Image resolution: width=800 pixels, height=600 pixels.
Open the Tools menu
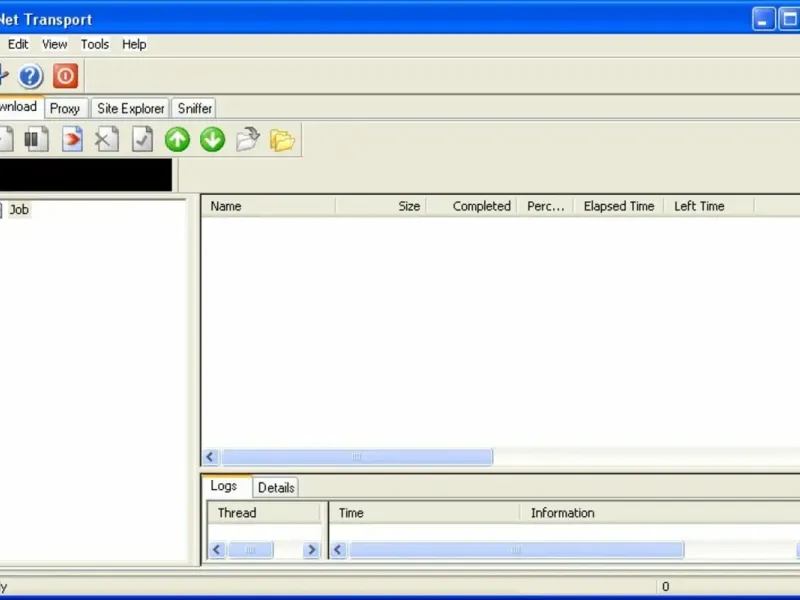coord(95,44)
